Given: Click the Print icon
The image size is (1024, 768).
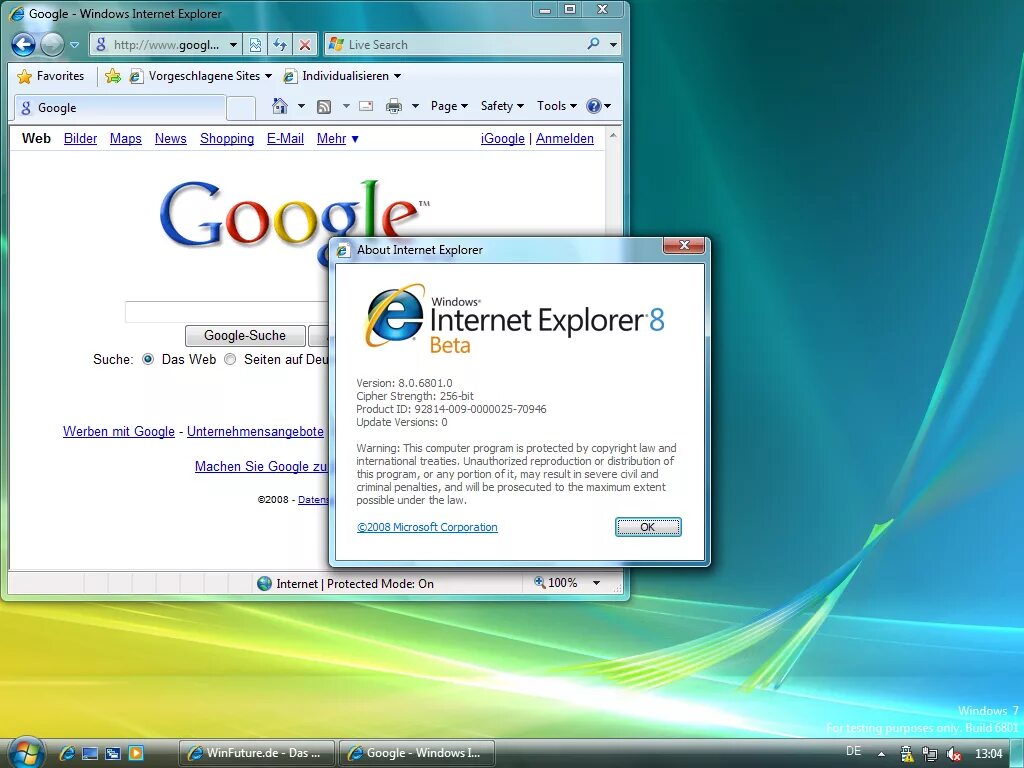Looking at the screenshot, I should 394,106.
